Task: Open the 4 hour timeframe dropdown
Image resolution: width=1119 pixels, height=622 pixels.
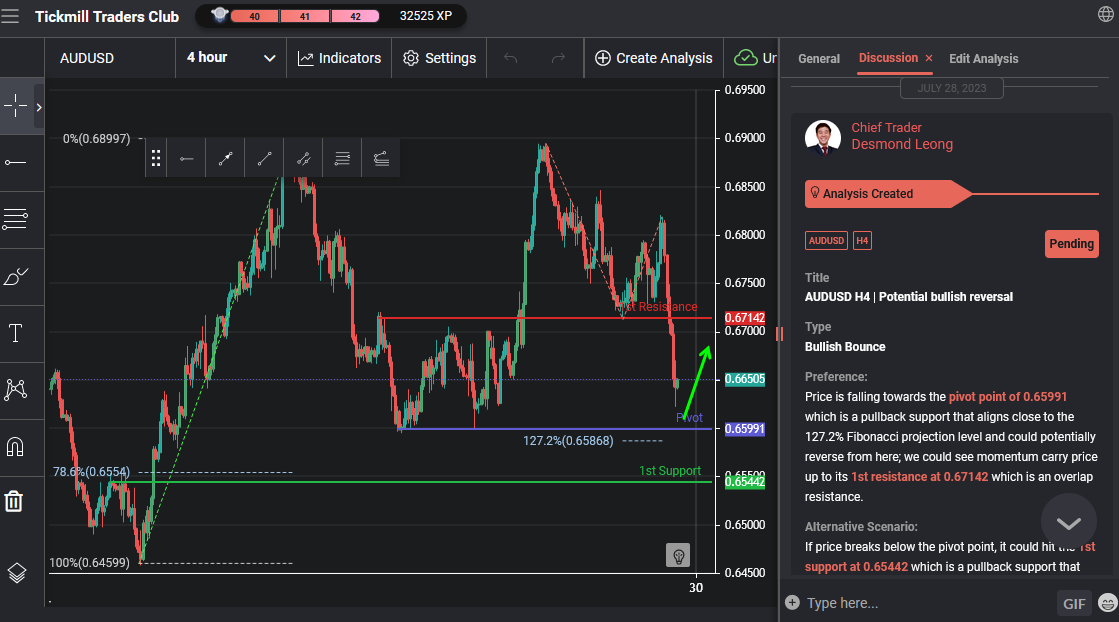Action: [231, 58]
